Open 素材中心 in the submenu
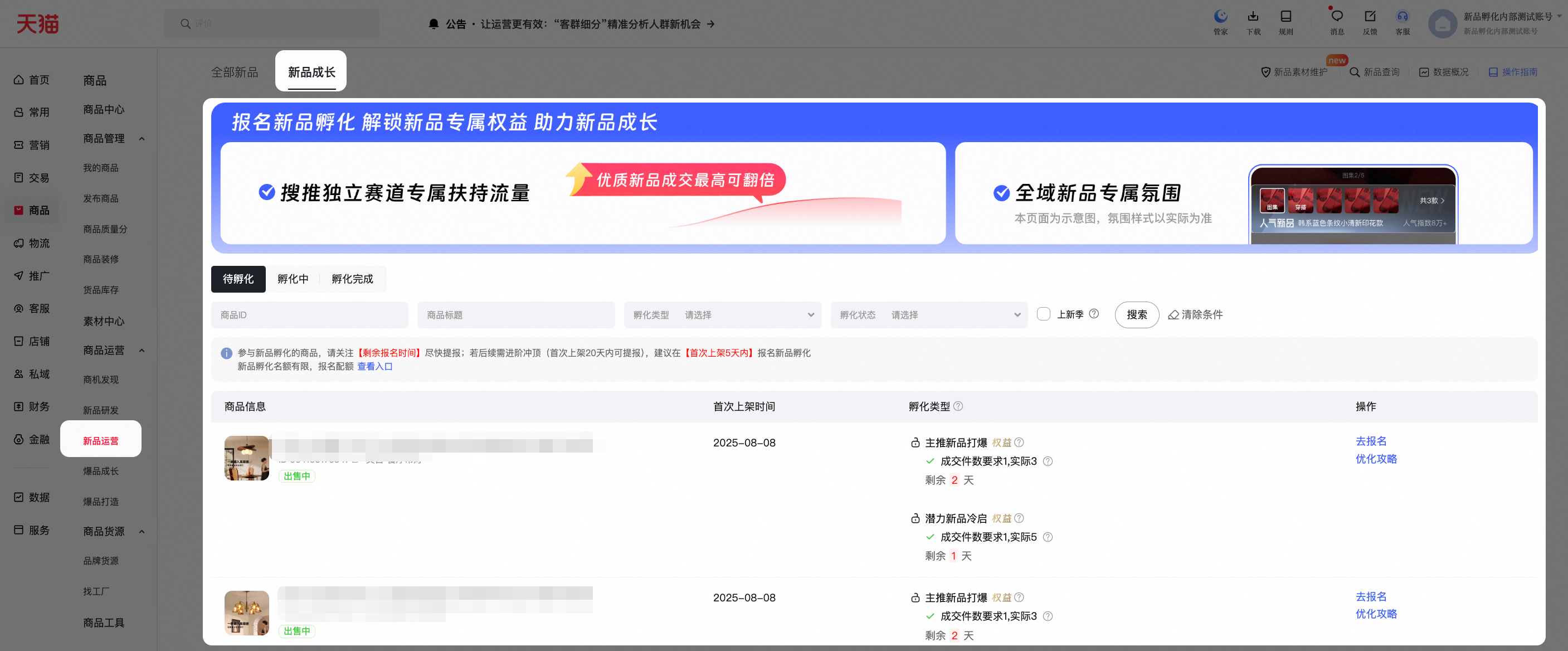Screen dimensions: 1568x651 104,321
